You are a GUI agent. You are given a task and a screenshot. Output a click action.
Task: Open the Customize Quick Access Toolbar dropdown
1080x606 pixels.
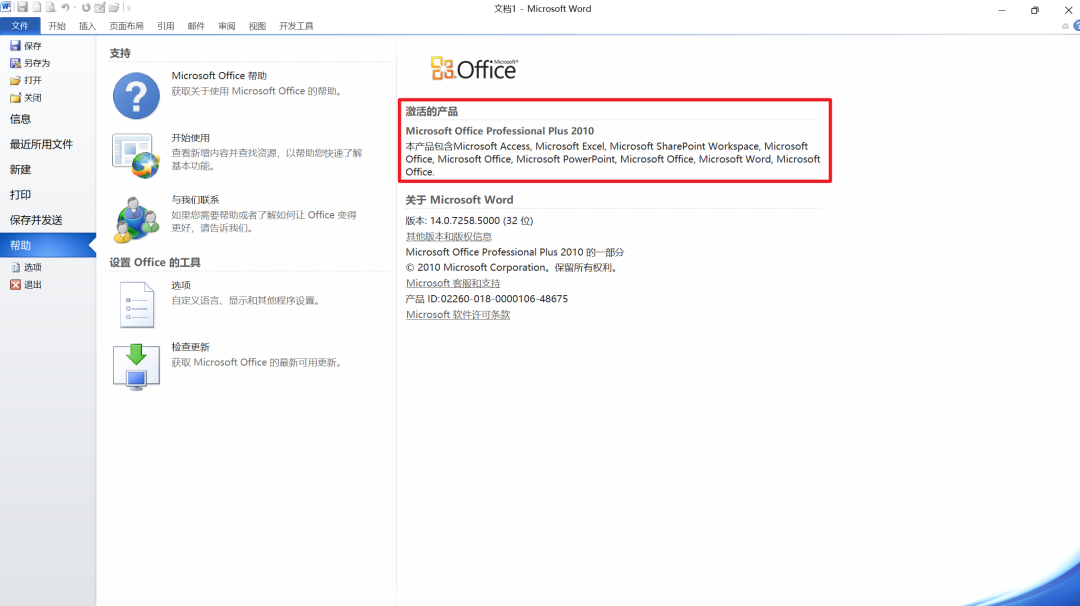pyautogui.click(x=129, y=8)
